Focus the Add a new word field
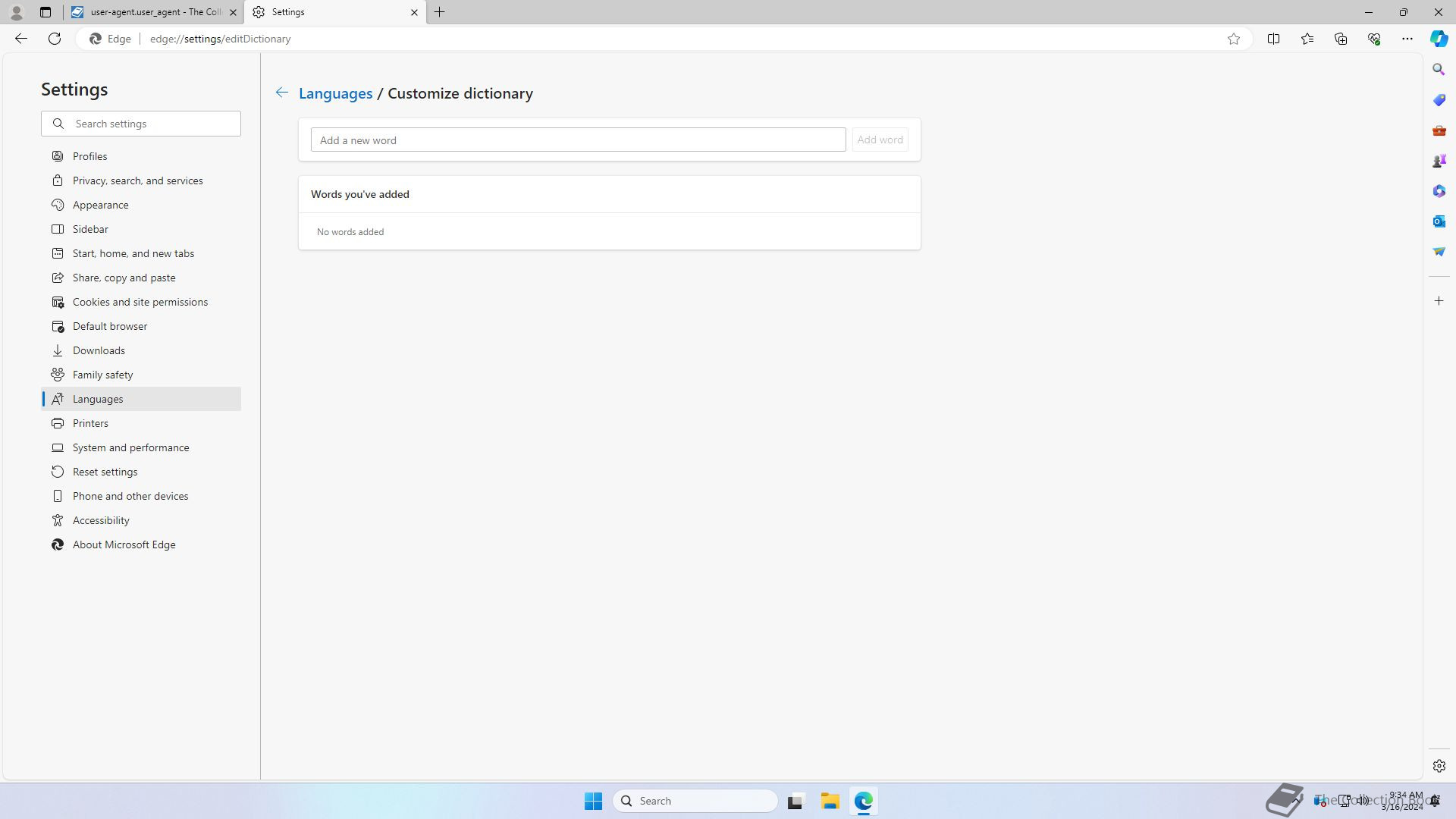The width and height of the screenshot is (1456, 819). (578, 140)
